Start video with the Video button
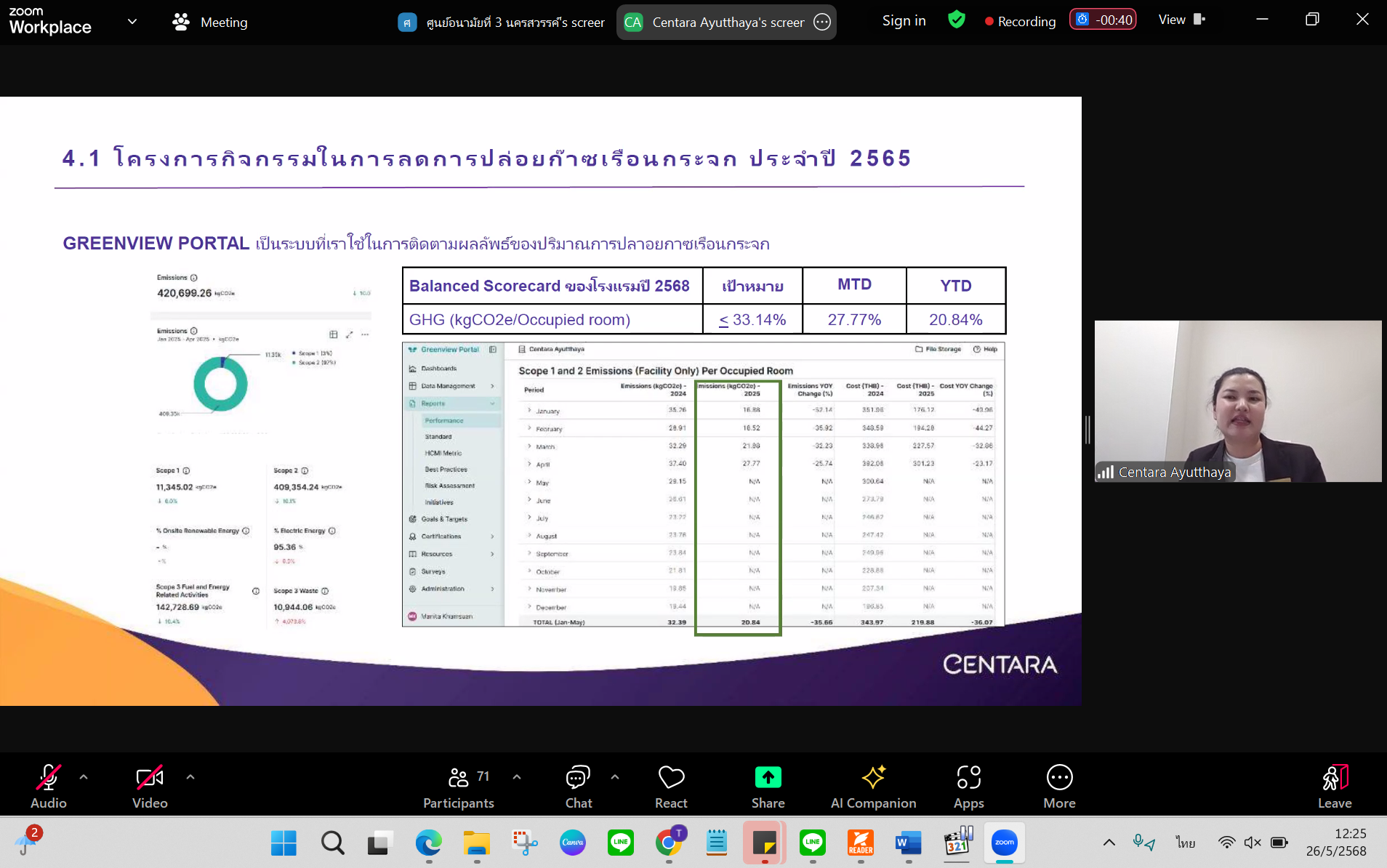1387x868 pixels. coord(150,786)
